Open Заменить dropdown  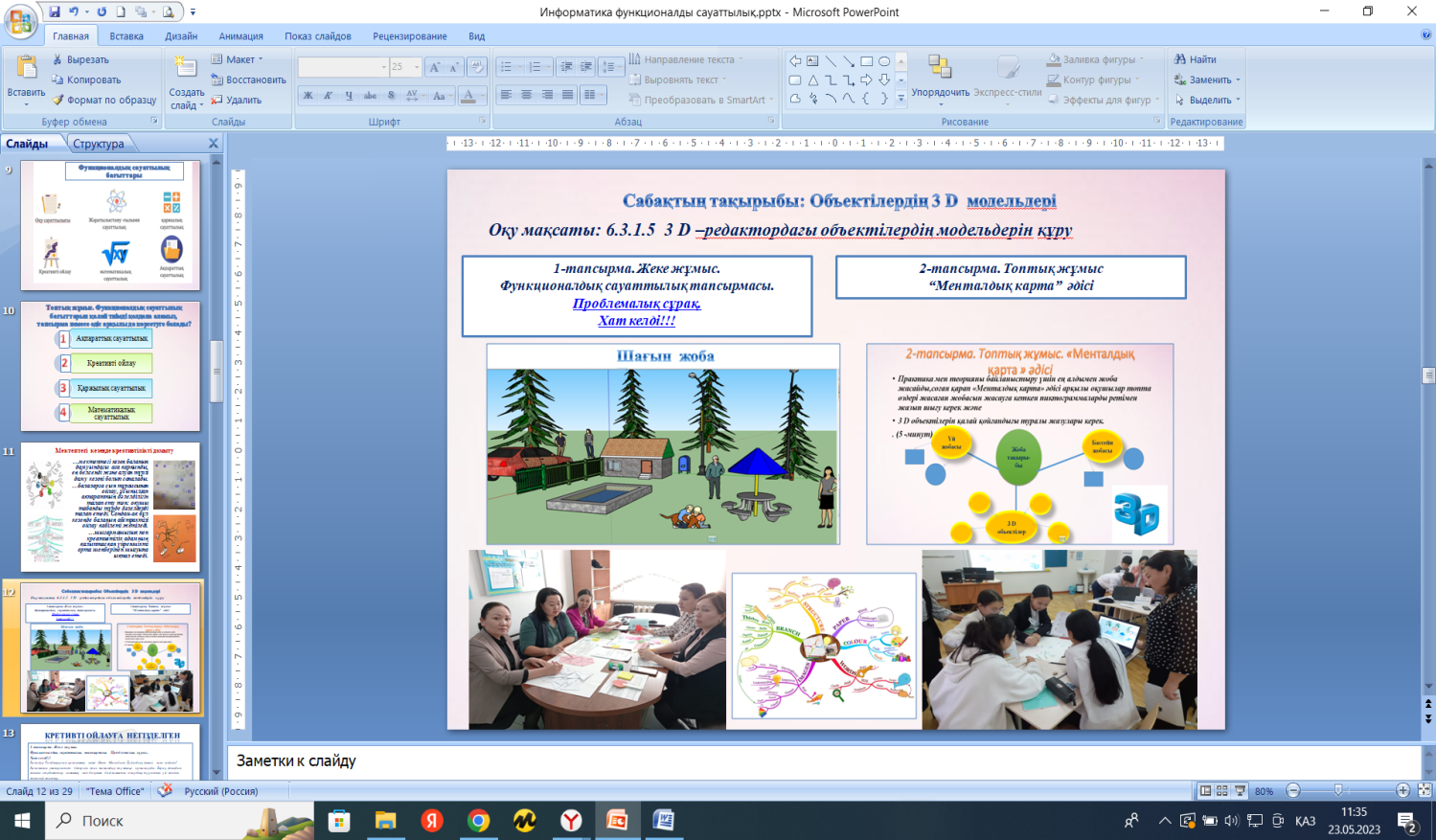[1207, 79]
